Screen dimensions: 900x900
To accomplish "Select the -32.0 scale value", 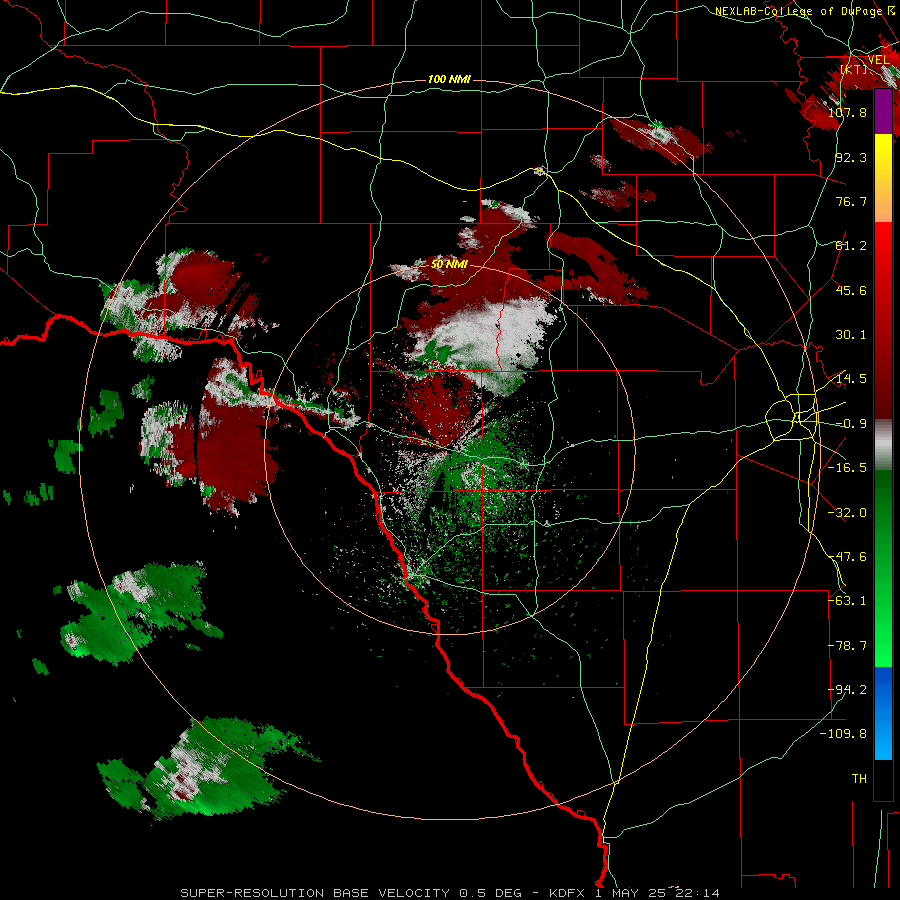I will (x=847, y=513).
